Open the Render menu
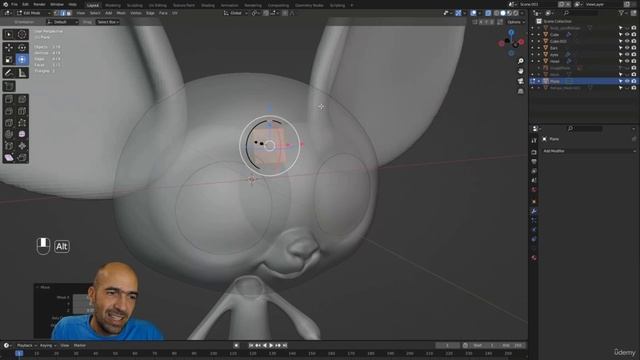640x360 pixels. click(x=39, y=4)
